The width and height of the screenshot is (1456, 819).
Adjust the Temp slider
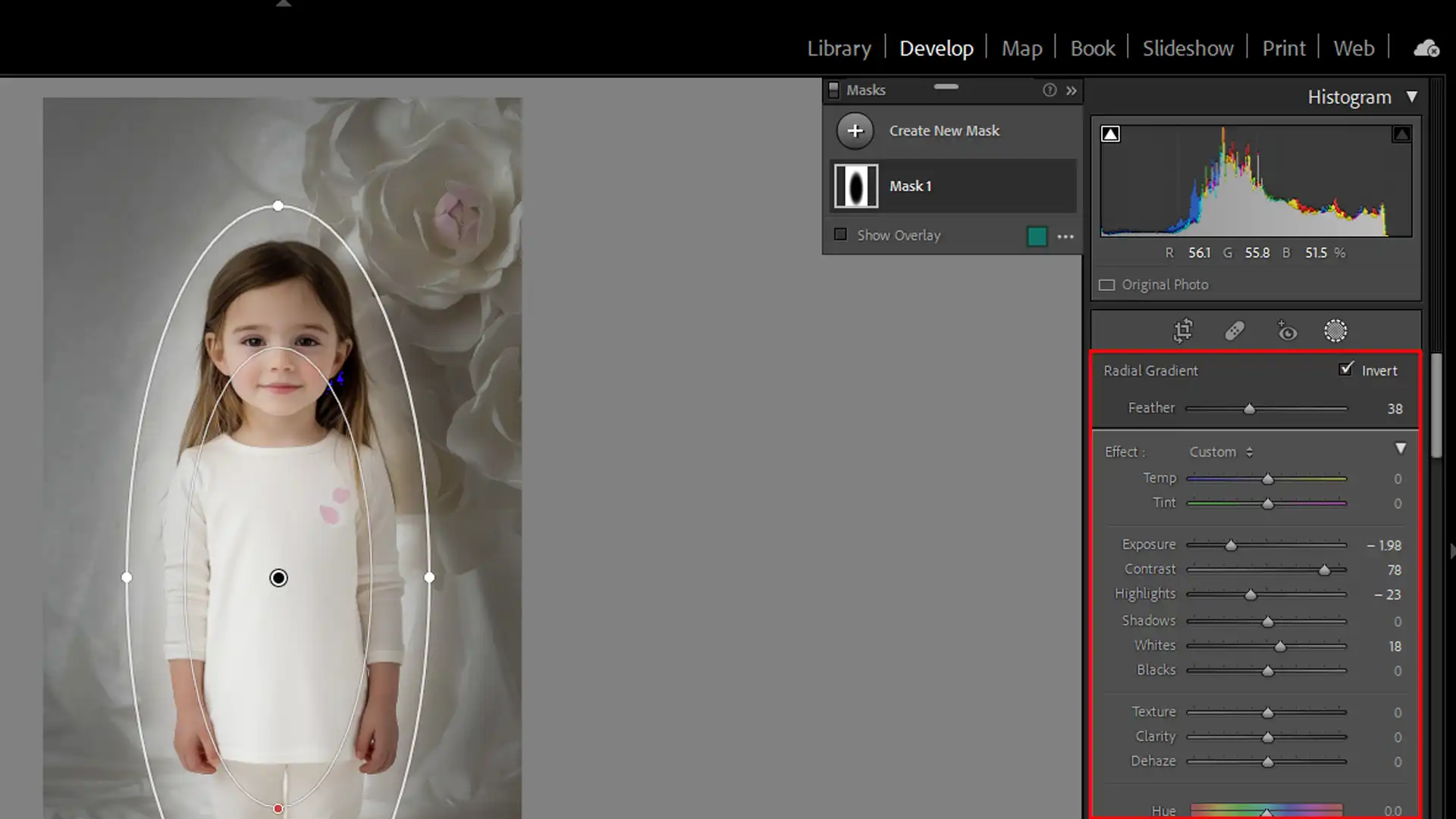[x=1266, y=479]
